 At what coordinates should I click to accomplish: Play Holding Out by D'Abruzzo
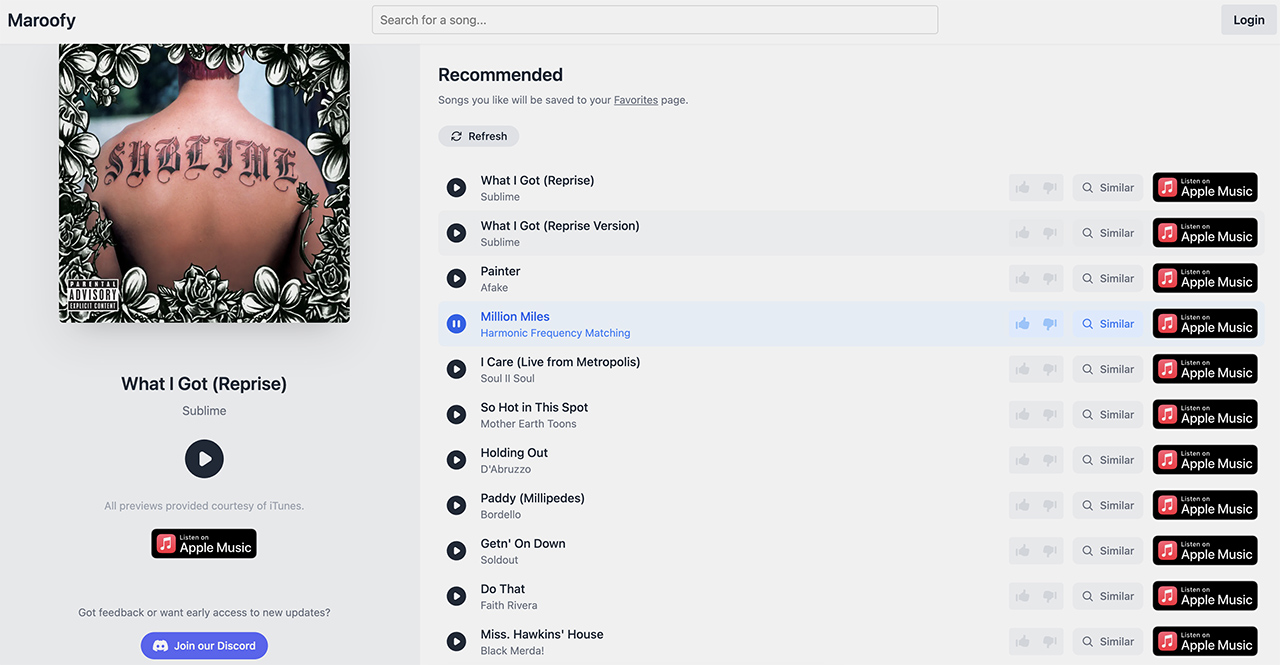click(x=456, y=460)
